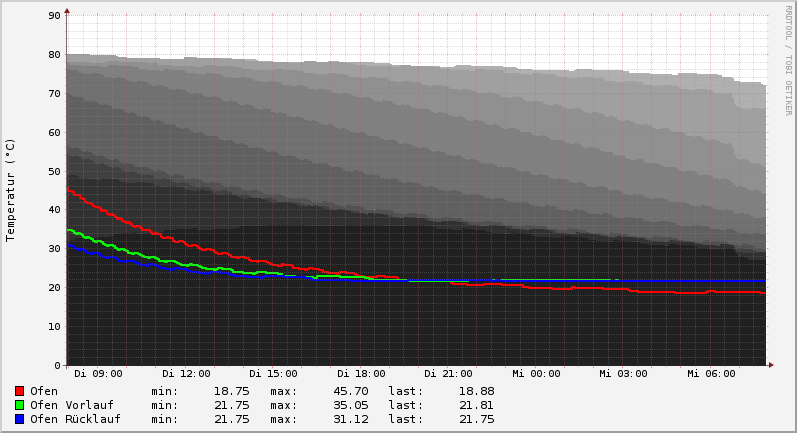
Task: Click the RRDTOOL / TOBI OETIKER watermark
Action: [788, 60]
